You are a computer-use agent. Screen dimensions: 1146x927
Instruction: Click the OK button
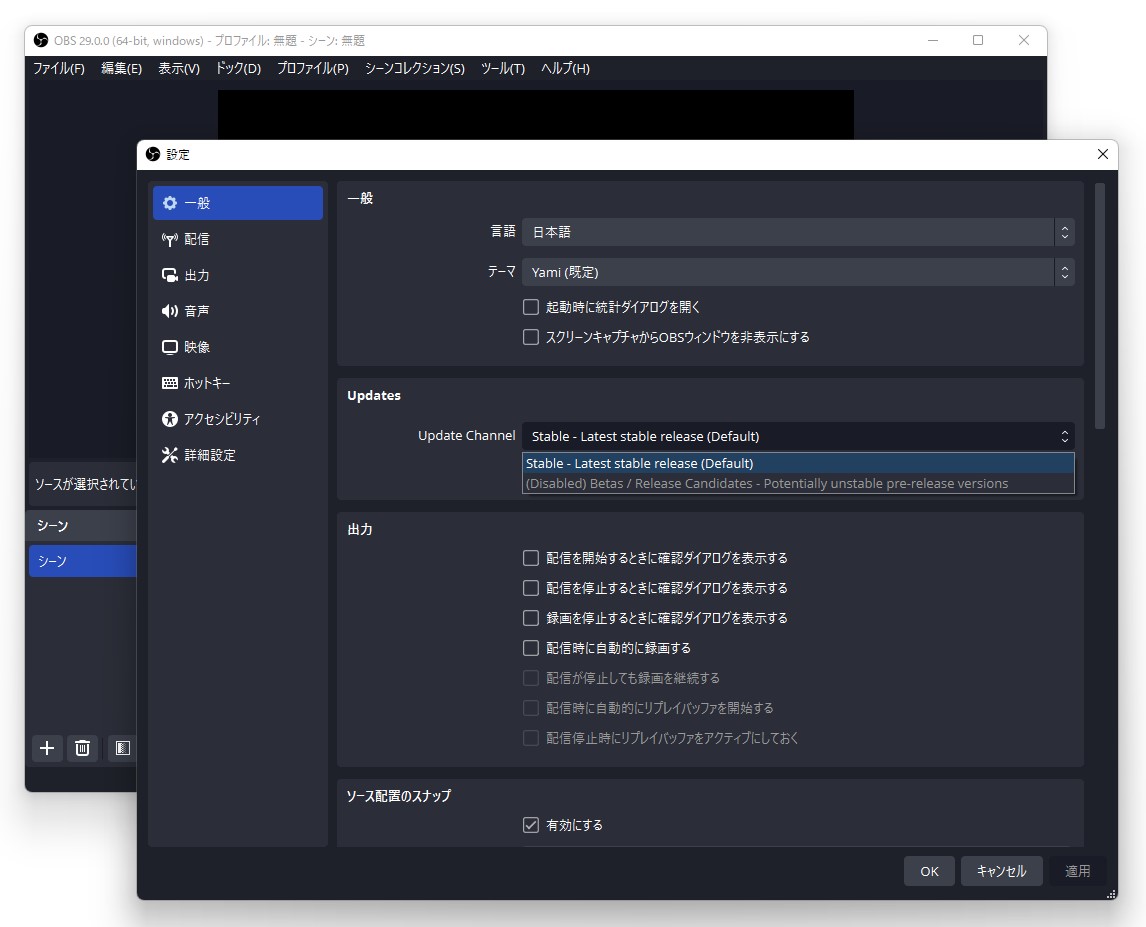click(928, 870)
